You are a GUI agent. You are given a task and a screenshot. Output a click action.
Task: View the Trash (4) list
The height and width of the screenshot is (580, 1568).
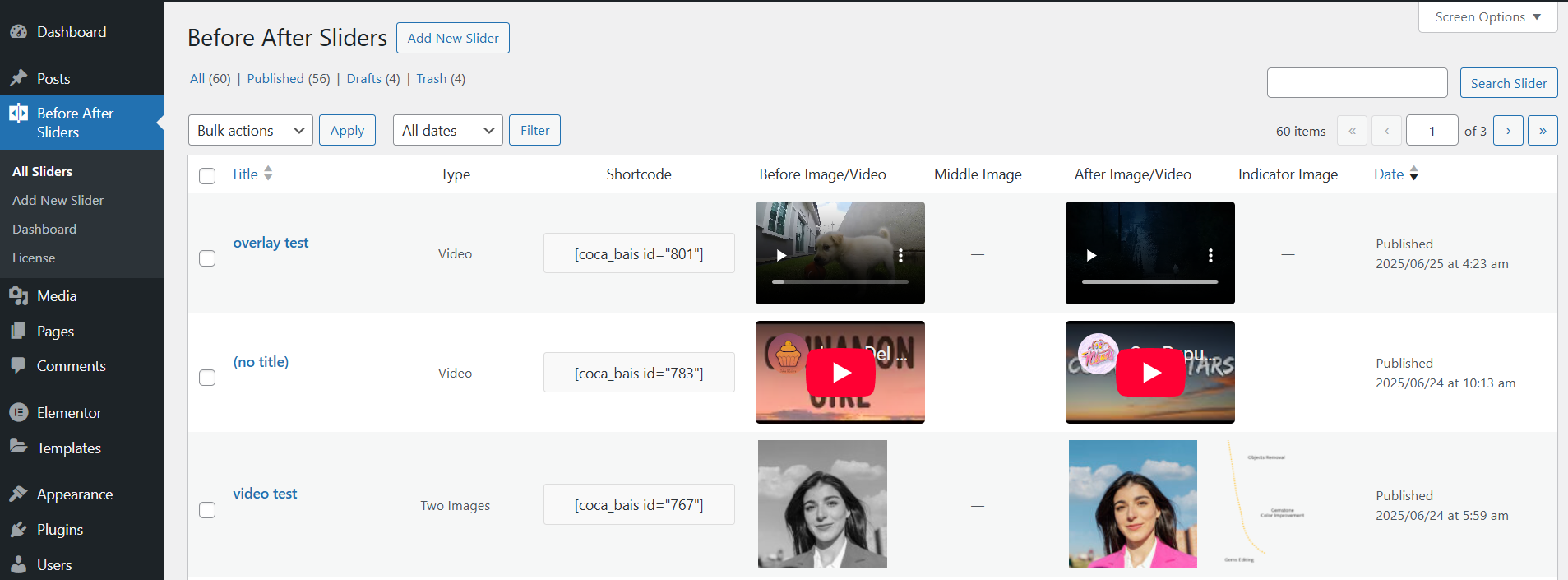[x=441, y=79]
